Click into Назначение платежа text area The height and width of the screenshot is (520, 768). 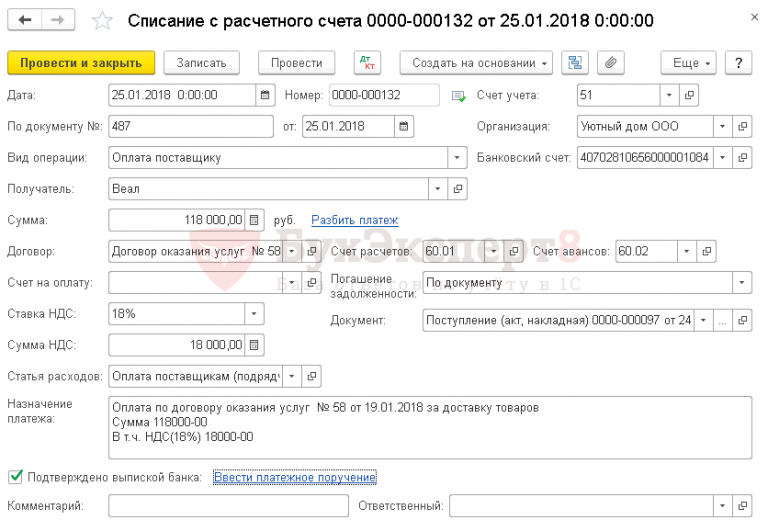(430, 427)
